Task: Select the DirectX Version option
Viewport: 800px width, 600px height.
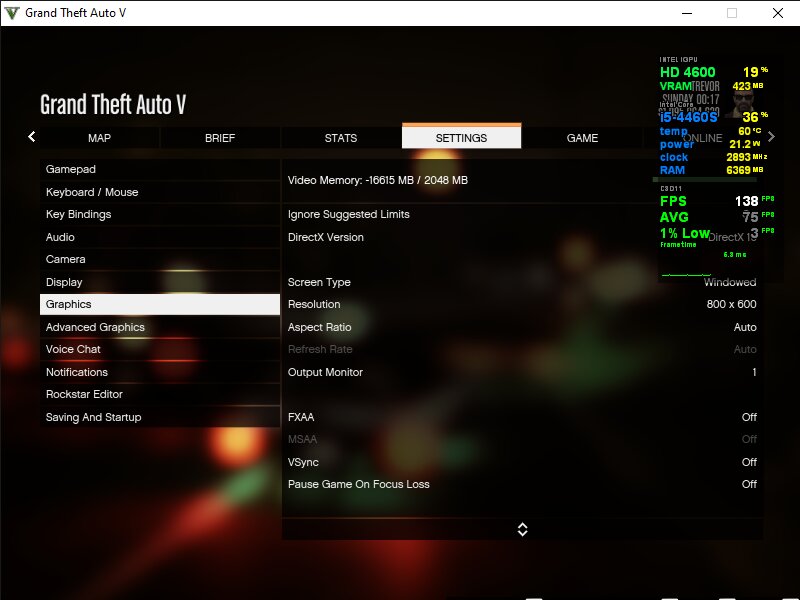Action: click(x=522, y=237)
